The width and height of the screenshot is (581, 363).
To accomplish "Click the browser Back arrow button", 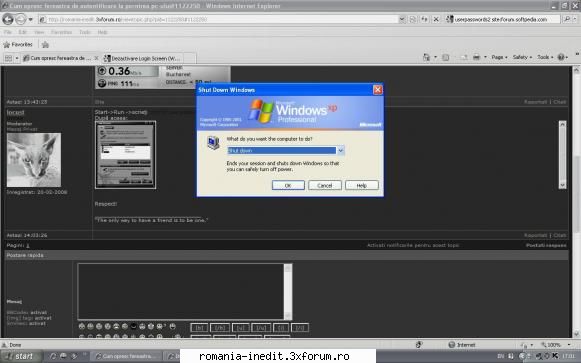I will [x=8, y=19].
